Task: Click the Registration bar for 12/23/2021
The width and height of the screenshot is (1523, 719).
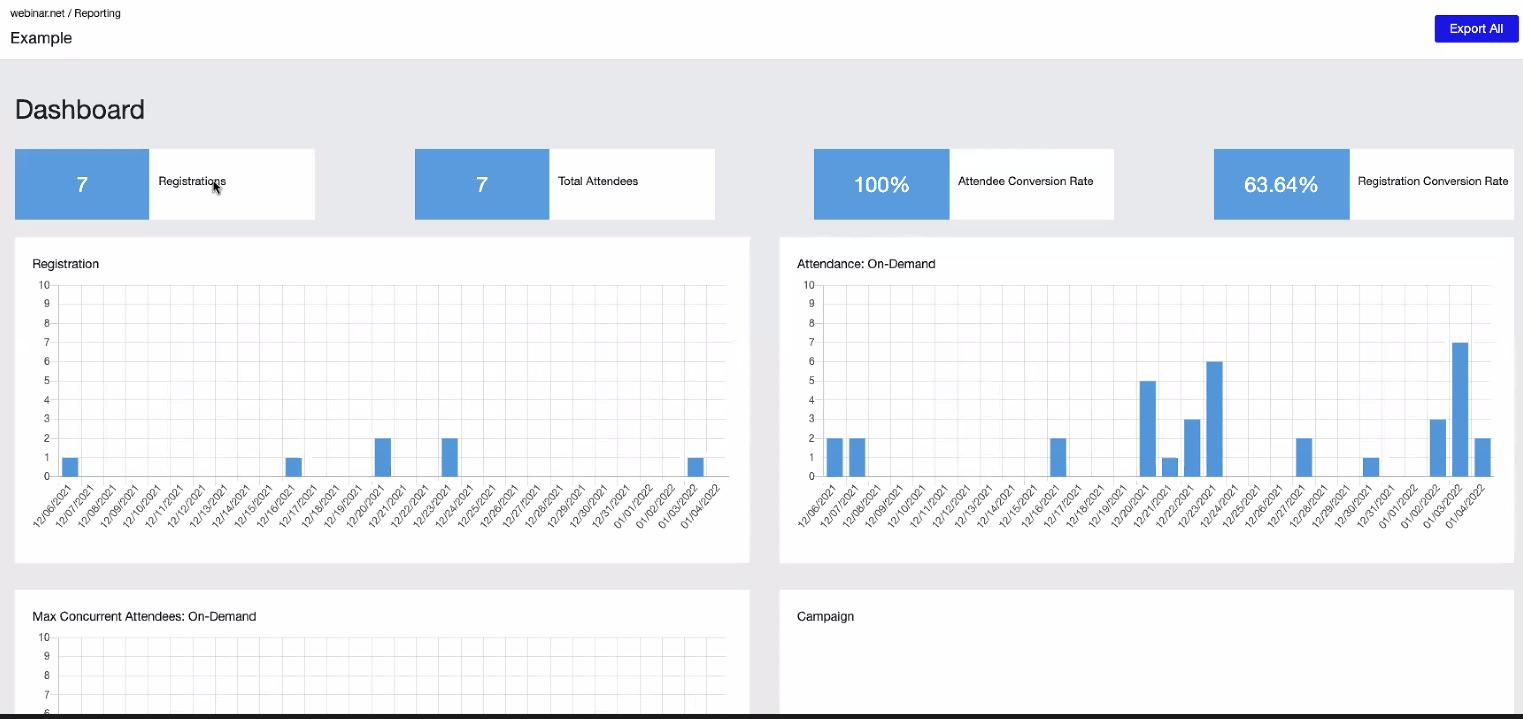Action: point(450,458)
